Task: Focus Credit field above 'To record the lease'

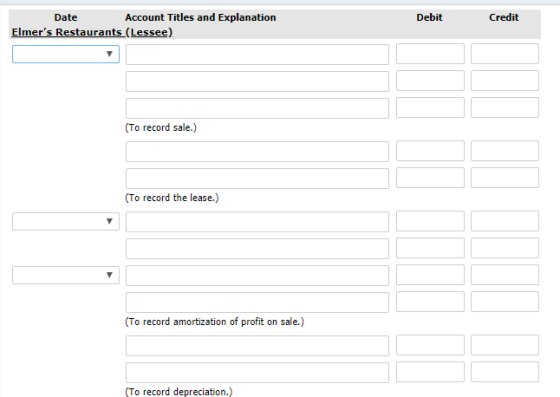Action: [x=505, y=177]
